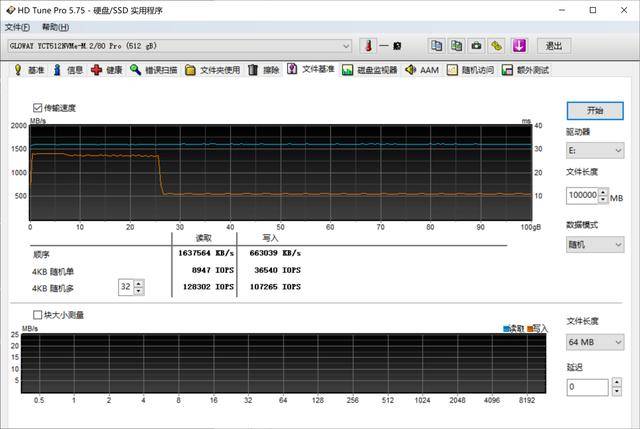Click the sequential read value 1637564 KB/s
The image size is (640, 429).
pyautogui.click(x=206, y=253)
